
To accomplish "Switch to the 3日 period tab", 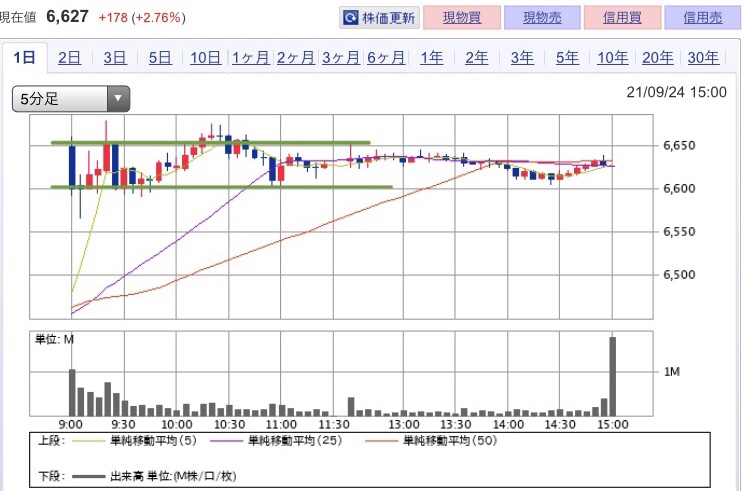I will [x=114, y=58].
